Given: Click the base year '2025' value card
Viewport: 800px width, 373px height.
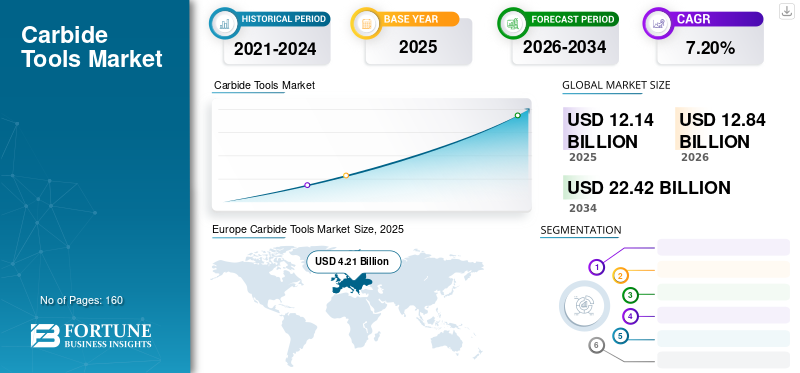Looking at the screenshot, I should pos(418,47).
